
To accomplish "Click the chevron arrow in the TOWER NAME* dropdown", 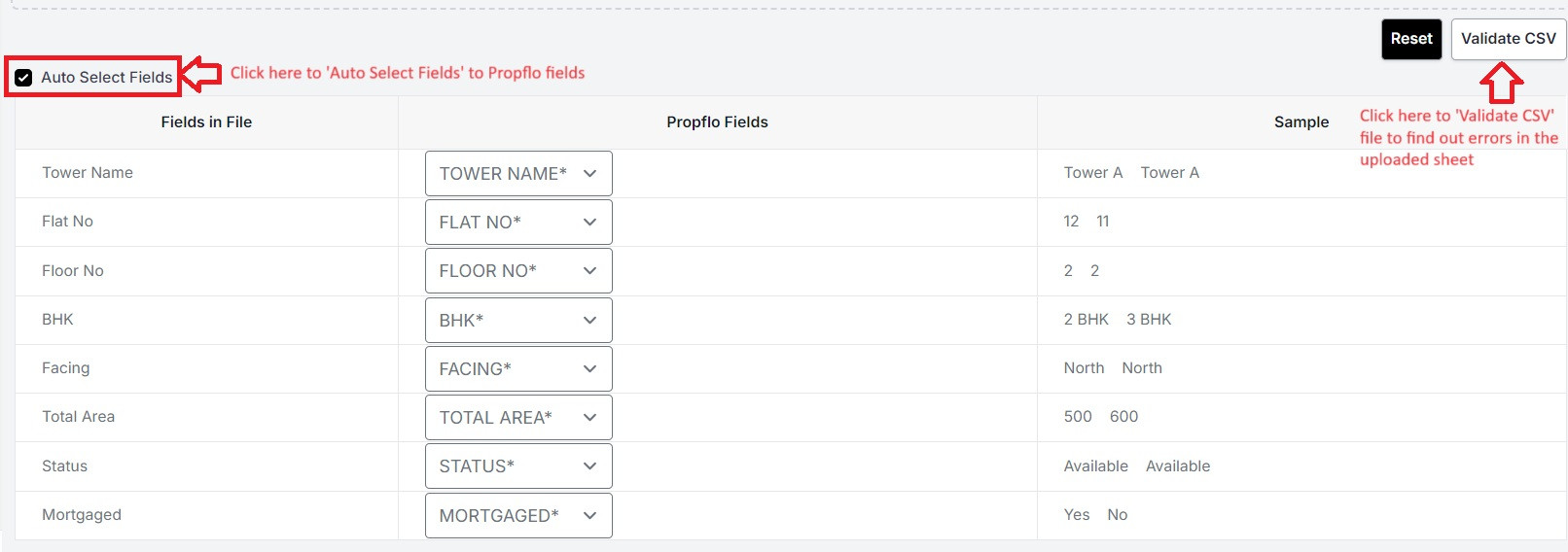I will pyautogui.click(x=589, y=173).
